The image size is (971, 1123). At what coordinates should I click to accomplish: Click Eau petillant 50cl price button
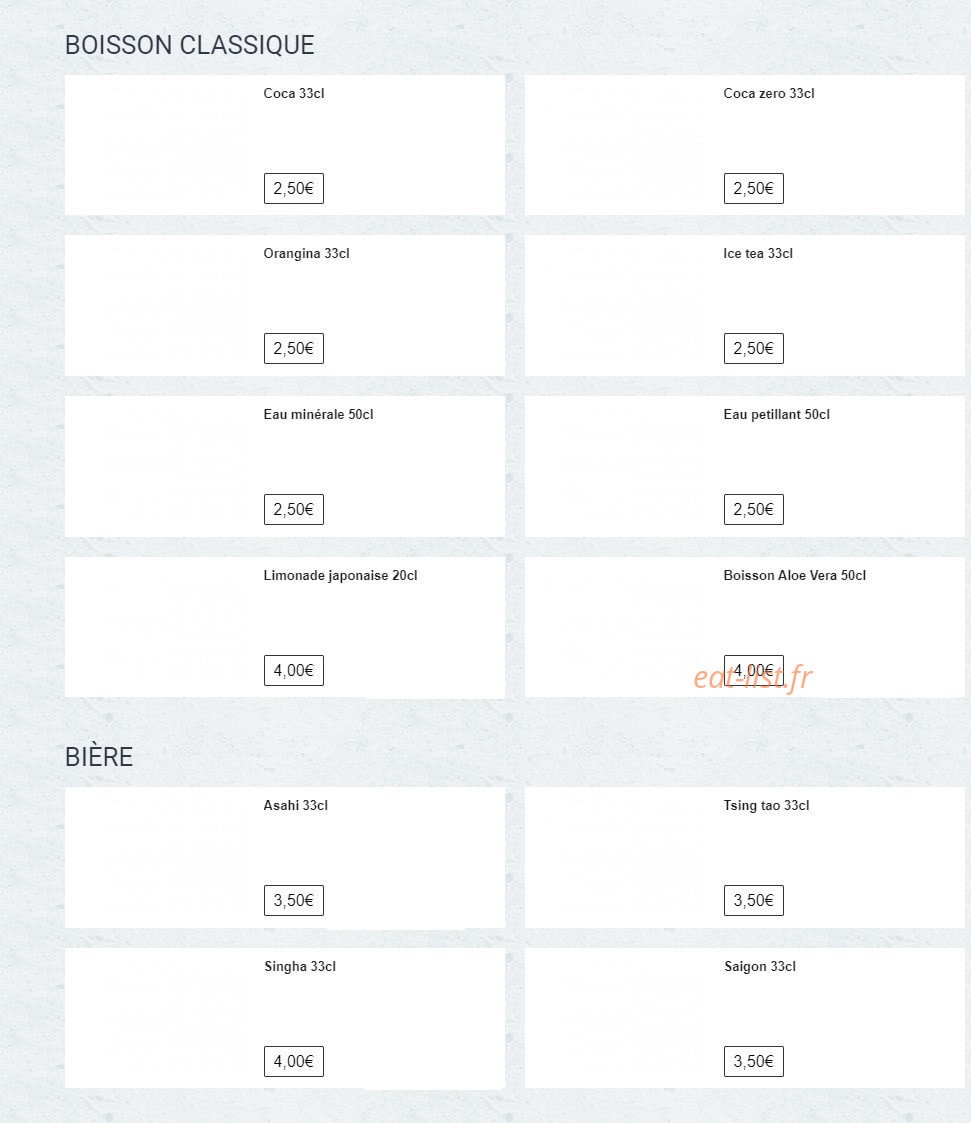[753, 509]
